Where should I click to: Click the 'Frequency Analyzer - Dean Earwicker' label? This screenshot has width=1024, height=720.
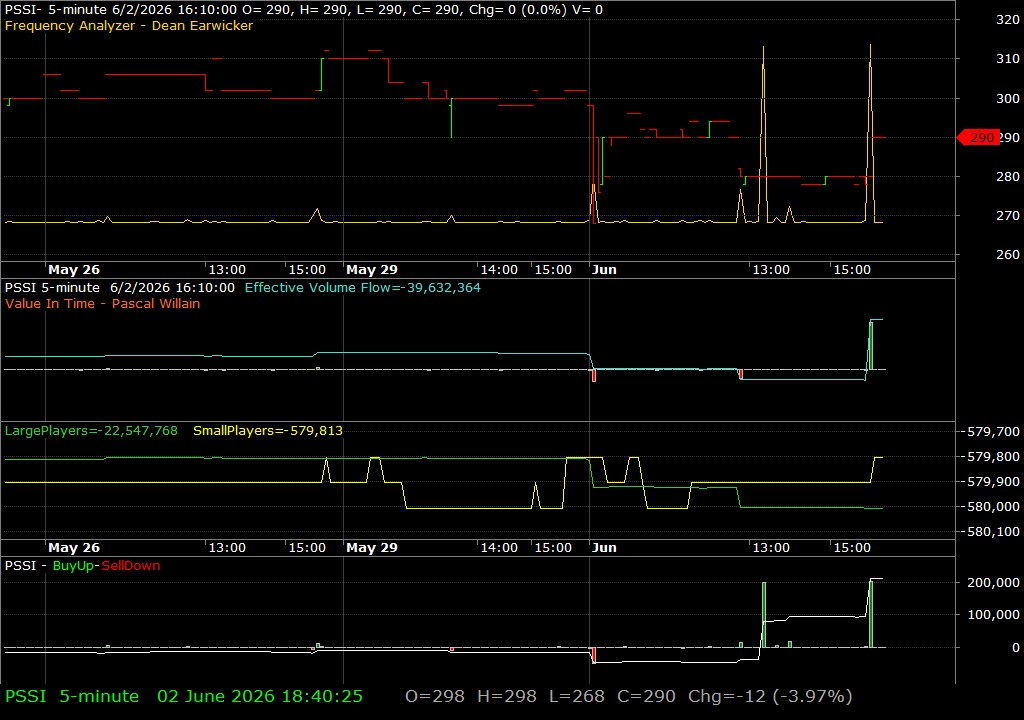tap(129, 25)
